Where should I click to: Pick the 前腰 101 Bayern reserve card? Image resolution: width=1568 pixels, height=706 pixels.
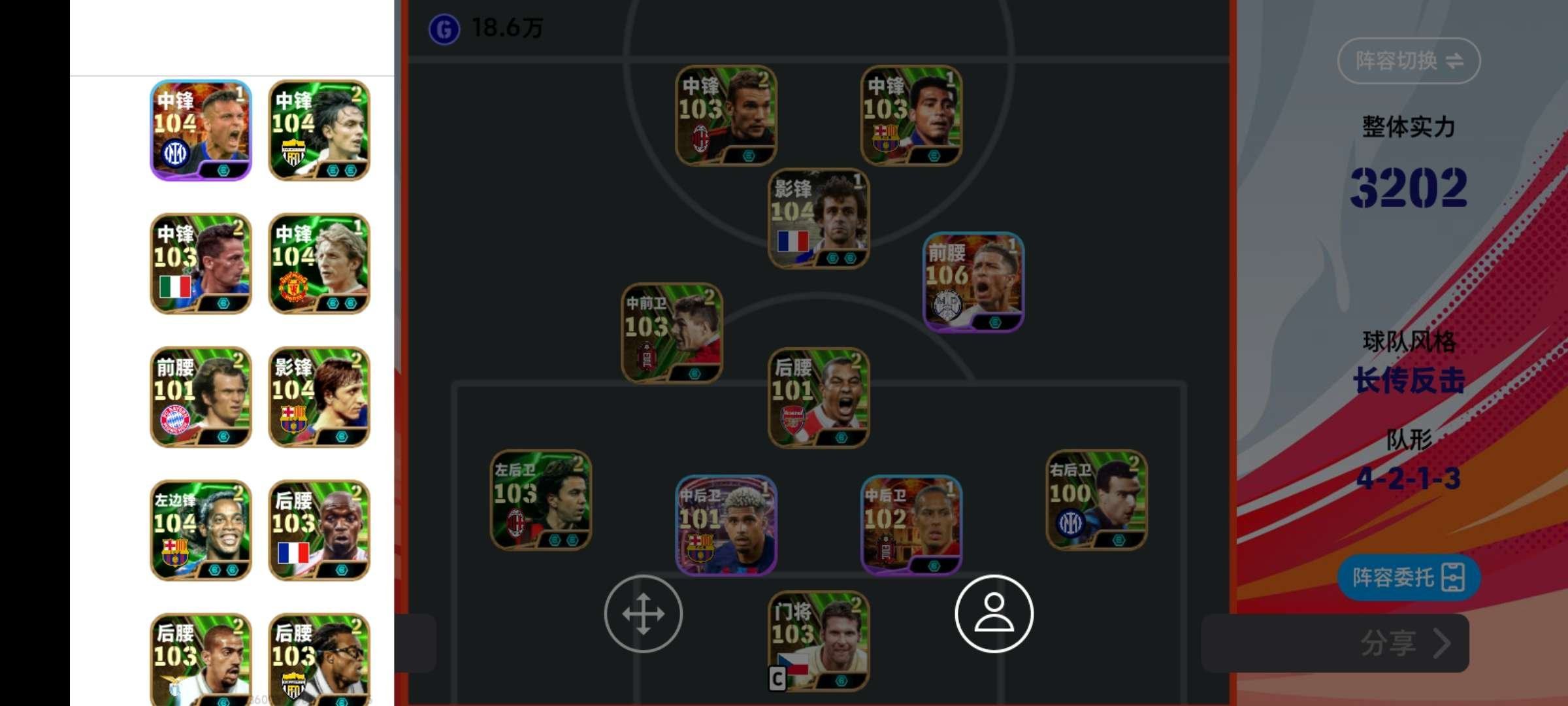pyautogui.click(x=201, y=397)
